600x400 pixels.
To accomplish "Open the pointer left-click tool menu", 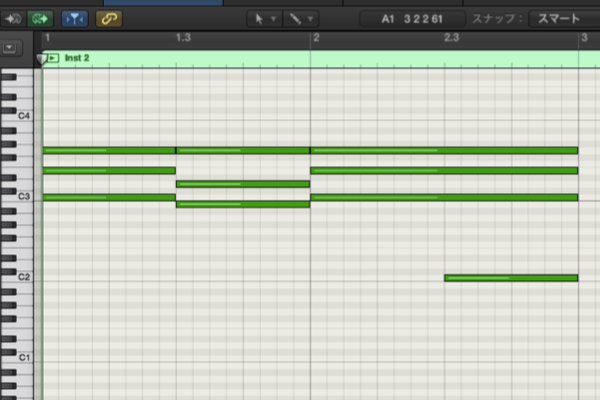I will click(x=265, y=19).
